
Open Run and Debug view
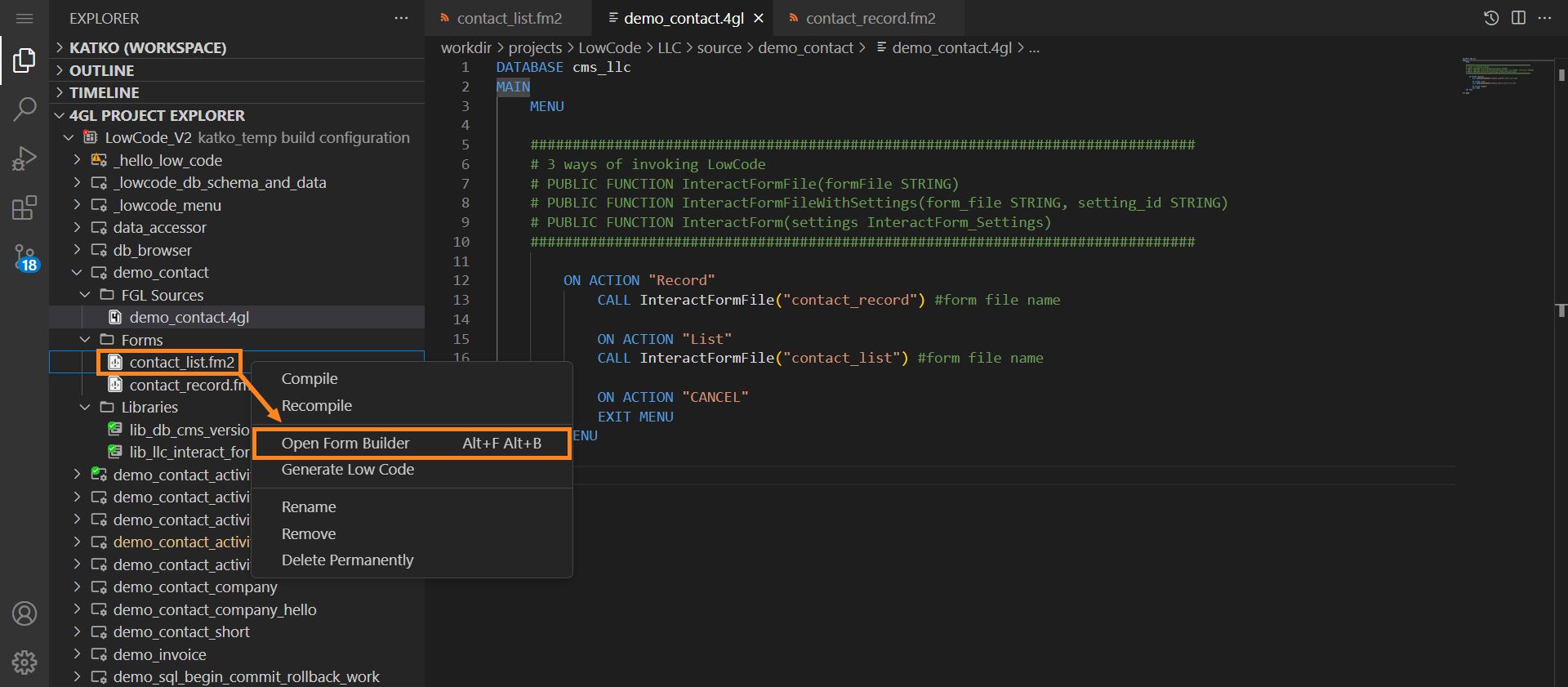coord(24,158)
